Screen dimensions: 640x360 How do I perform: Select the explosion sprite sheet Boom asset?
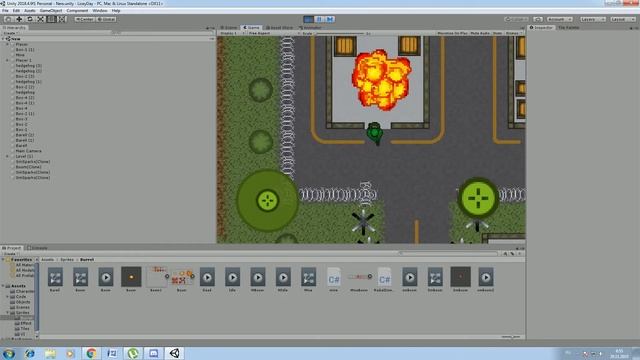tap(182, 279)
